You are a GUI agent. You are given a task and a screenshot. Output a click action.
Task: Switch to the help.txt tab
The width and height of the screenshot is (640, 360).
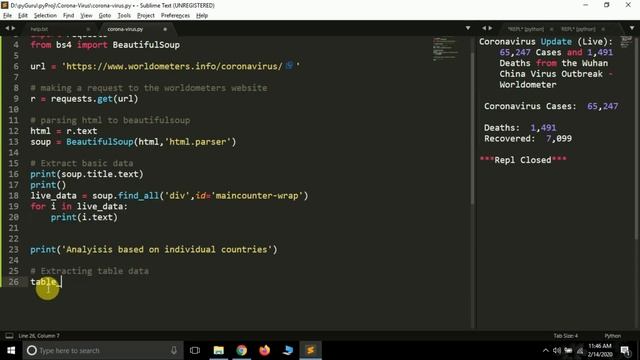coord(39,29)
